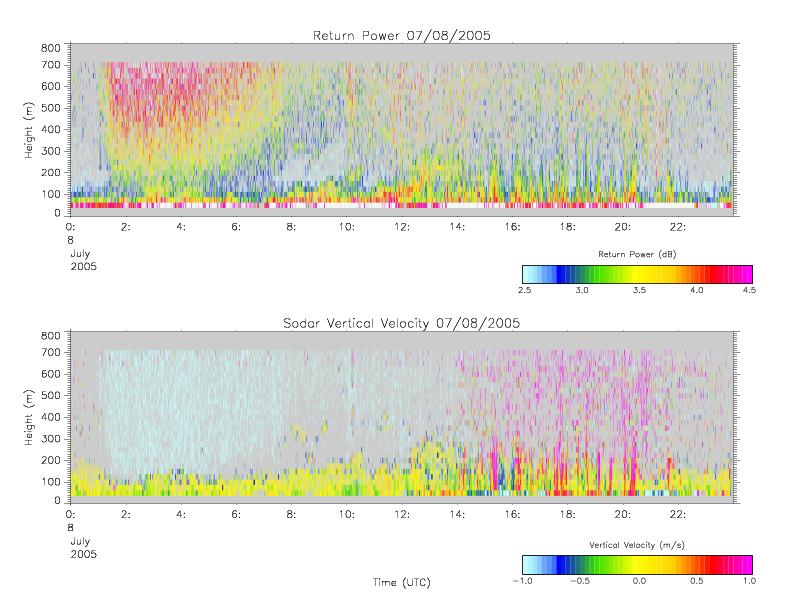This screenshot has width=791, height=611.
Task: Click the 100 height tick of Return Power plot
Action: 50,194
